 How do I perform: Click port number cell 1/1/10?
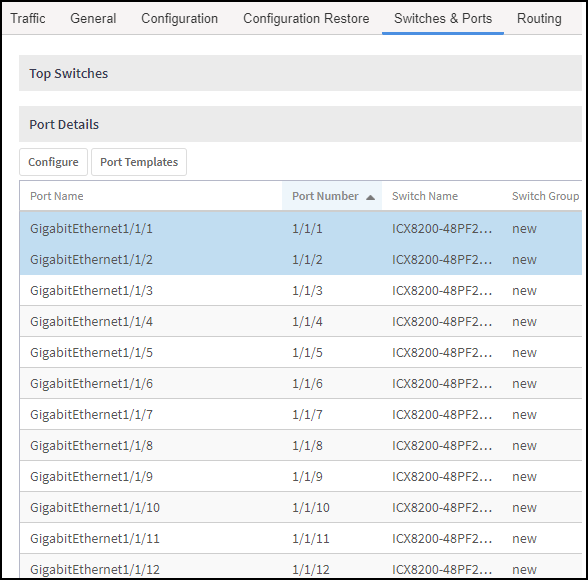tap(311, 508)
